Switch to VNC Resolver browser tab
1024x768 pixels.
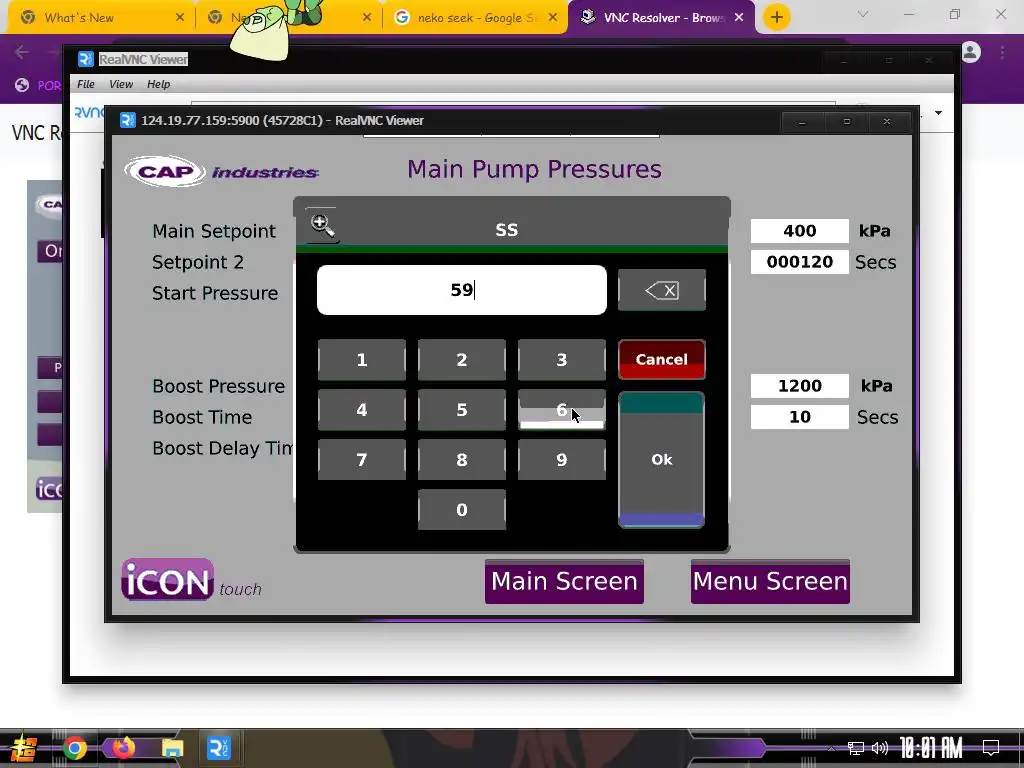pos(660,18)
